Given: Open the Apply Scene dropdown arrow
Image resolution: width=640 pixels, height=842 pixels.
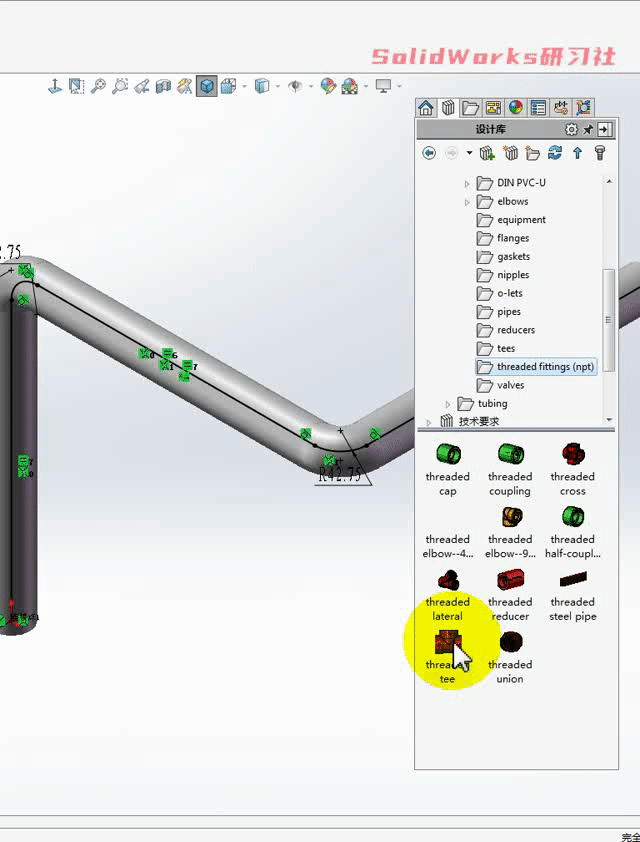Looking at the screenshot, I should (x=366, y=86).
